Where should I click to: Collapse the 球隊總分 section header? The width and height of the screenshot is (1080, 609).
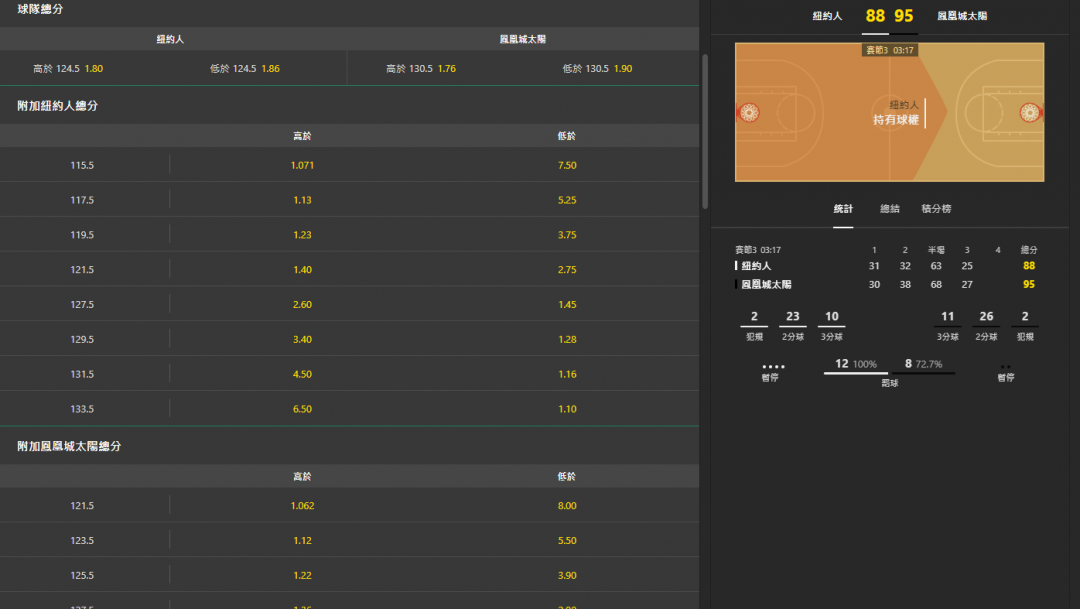(349, 10)
